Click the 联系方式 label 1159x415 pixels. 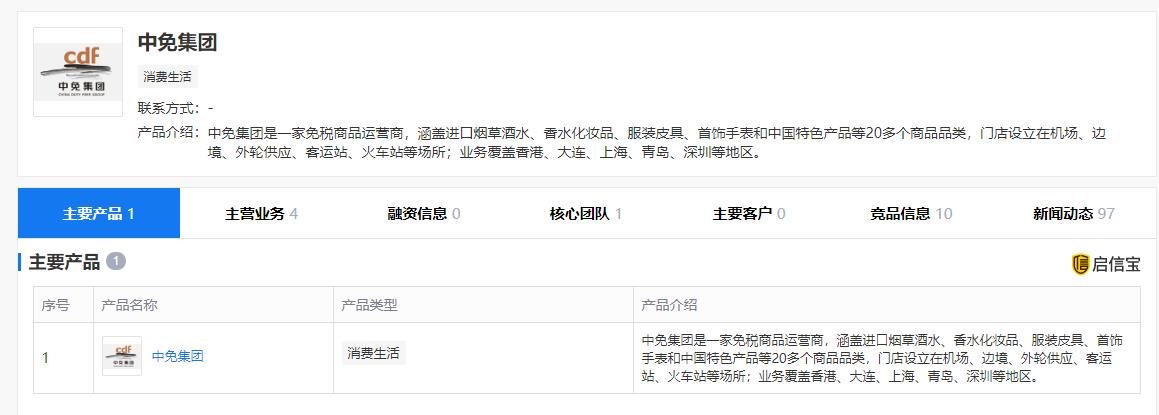(169, 108)
